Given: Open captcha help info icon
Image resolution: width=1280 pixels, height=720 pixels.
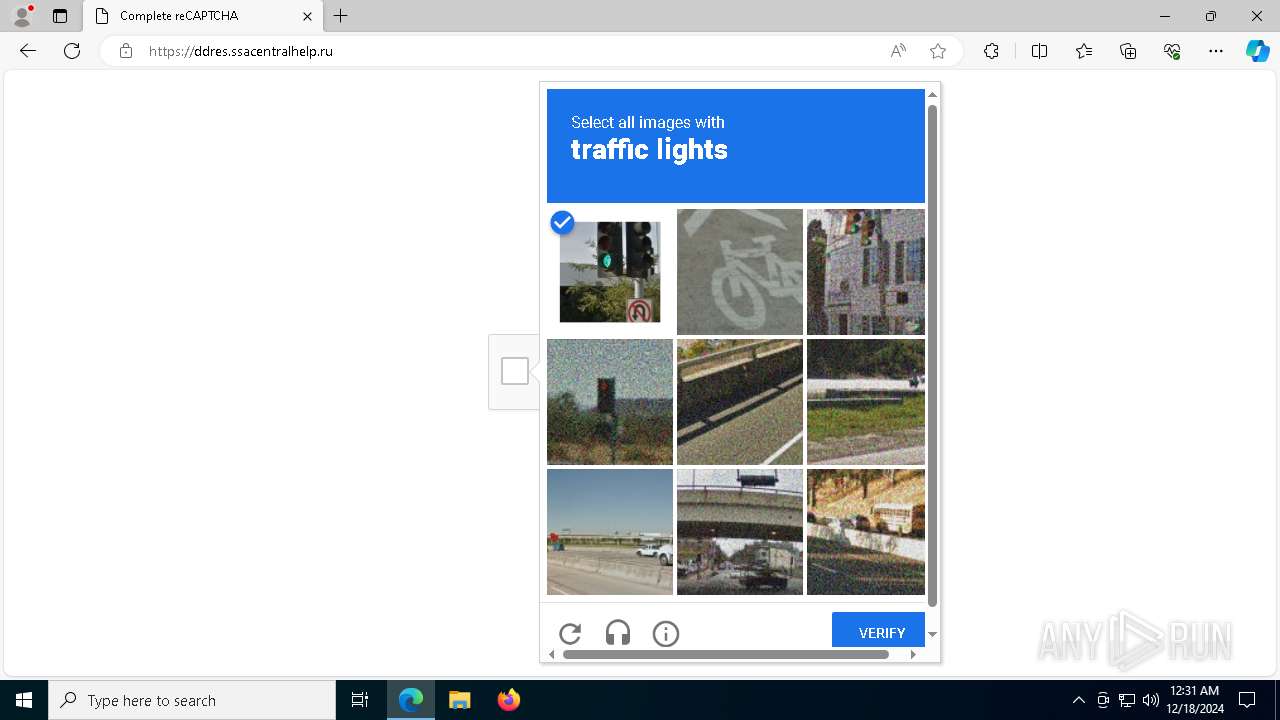Looking at the screenshot, I should (x=666, y=633).
